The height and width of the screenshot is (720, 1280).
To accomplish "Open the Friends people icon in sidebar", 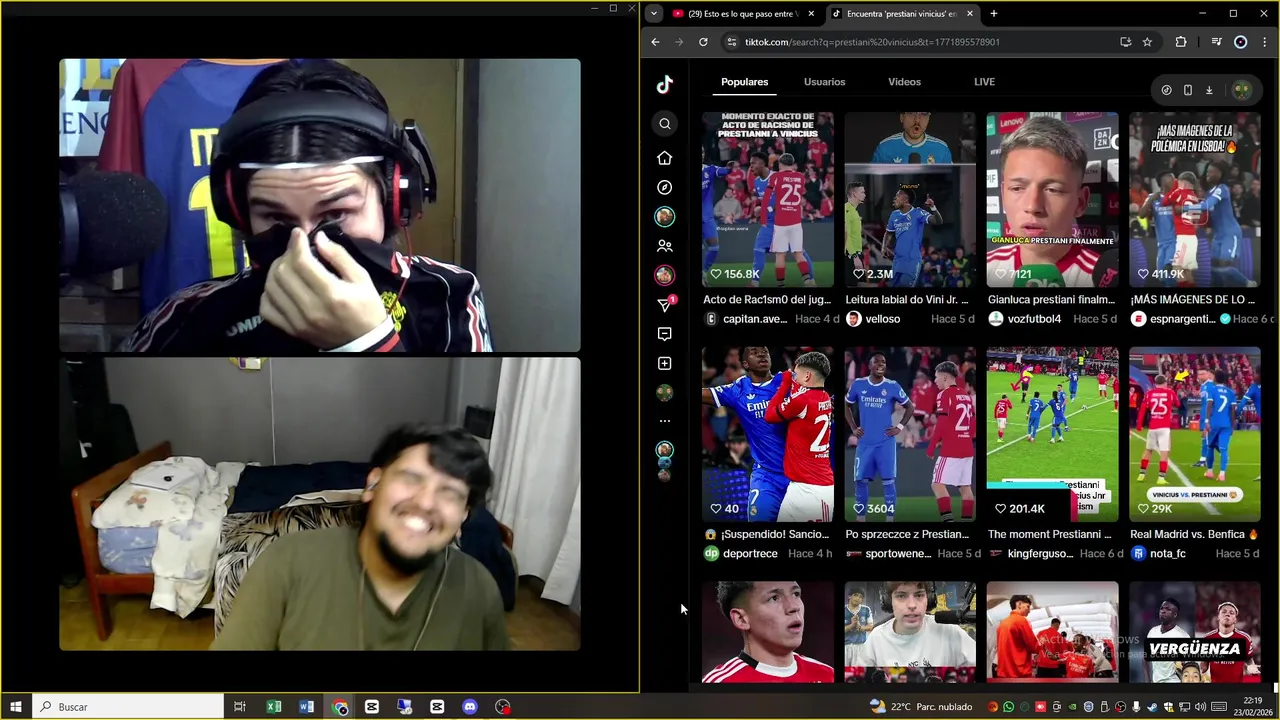I will [665, 246].
